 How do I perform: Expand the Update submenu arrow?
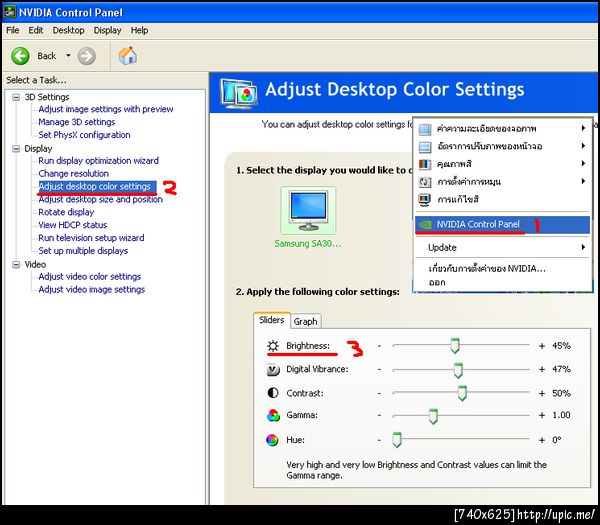coord(583,247)
